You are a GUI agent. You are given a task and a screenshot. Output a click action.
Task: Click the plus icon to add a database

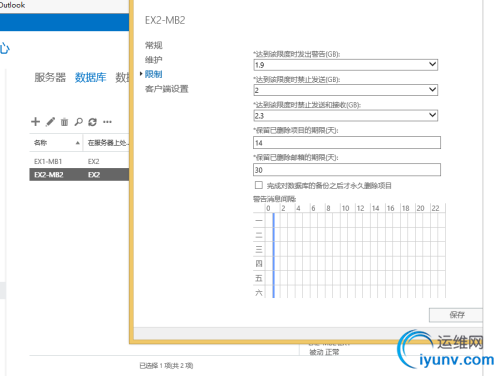[x=35, y=122]
